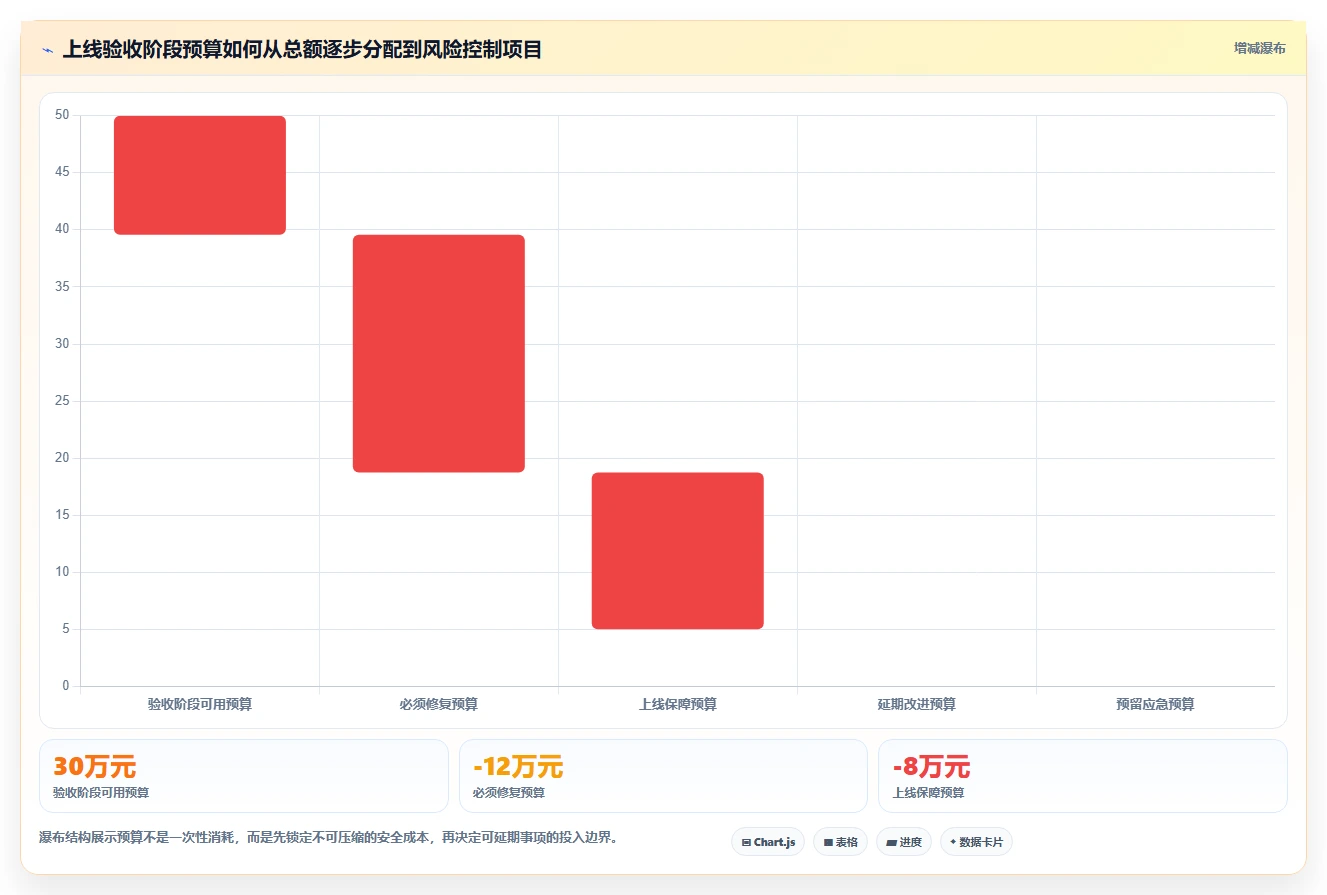Click the 验收阶段可用预算 x-axis label
Screen dimensions: 1327x895
pyautogui.click(x=200, y=704)
